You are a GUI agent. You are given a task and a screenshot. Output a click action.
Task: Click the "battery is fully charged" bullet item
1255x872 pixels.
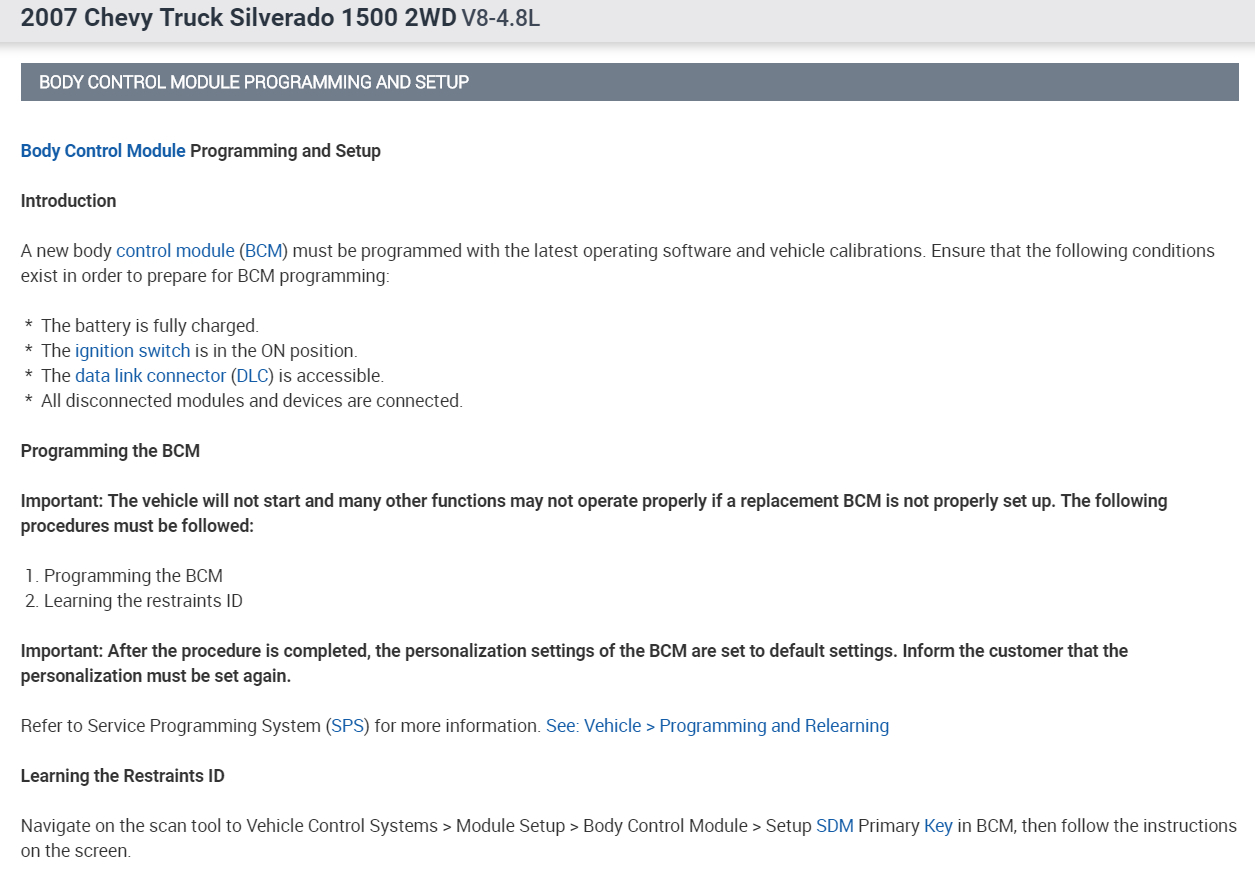pyautogui.click(x=150, y=326)
